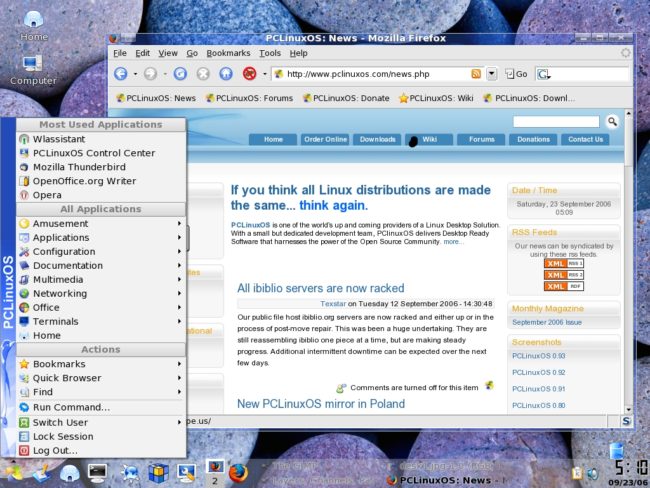The width and height of the screenshot is (650, 488).
Task: Open PCLinuxOS: Wiki bookmark toolbar link
Action: point(436,98)
